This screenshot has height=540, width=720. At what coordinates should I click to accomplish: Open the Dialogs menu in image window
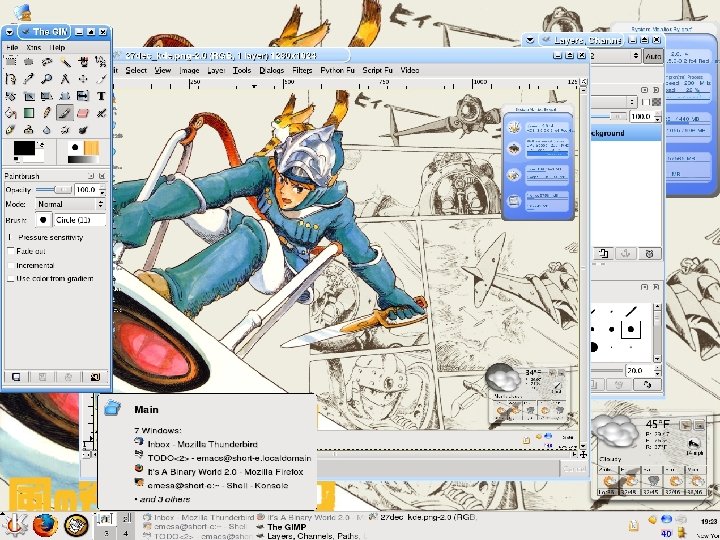pos(272,70)
